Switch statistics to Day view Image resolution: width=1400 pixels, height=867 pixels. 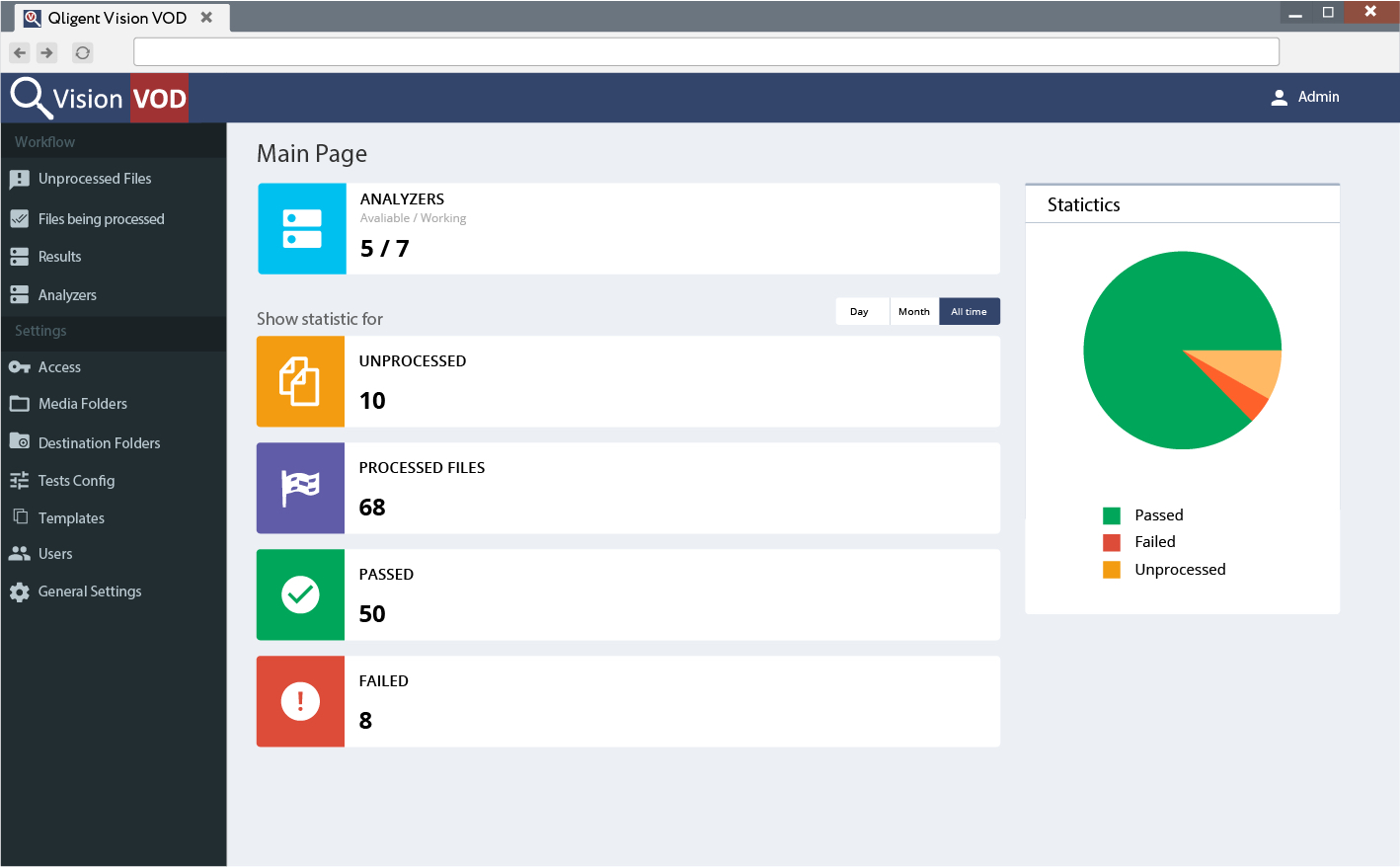860,311
